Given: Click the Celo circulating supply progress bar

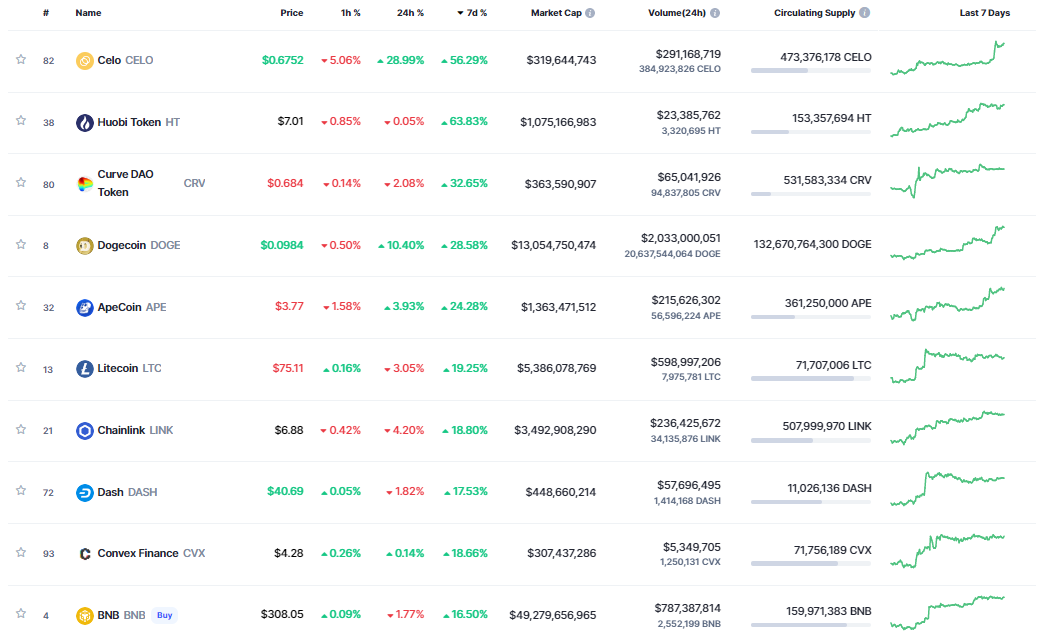Looking at the screenshot, I should pos(811,70).
